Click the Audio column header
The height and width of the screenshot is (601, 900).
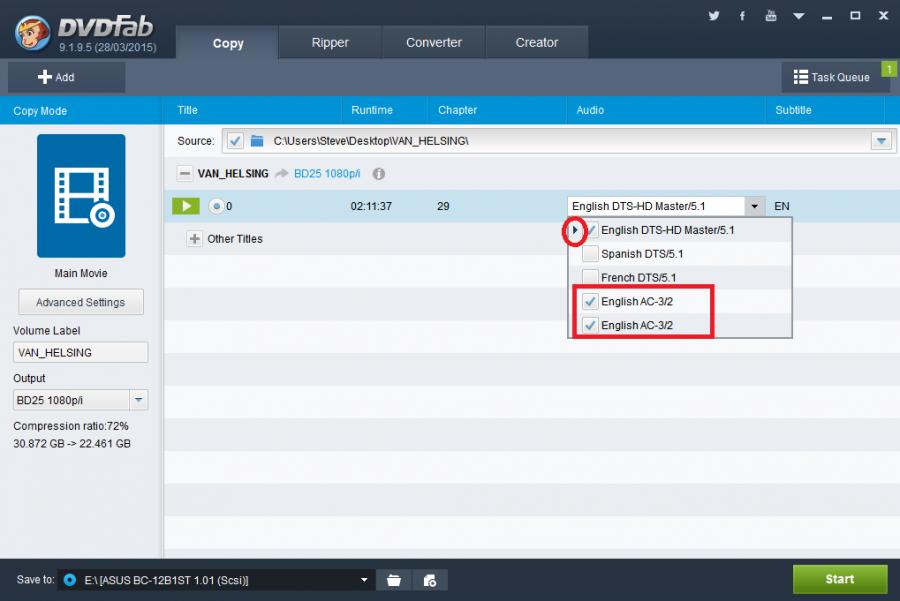pos(590,110)
